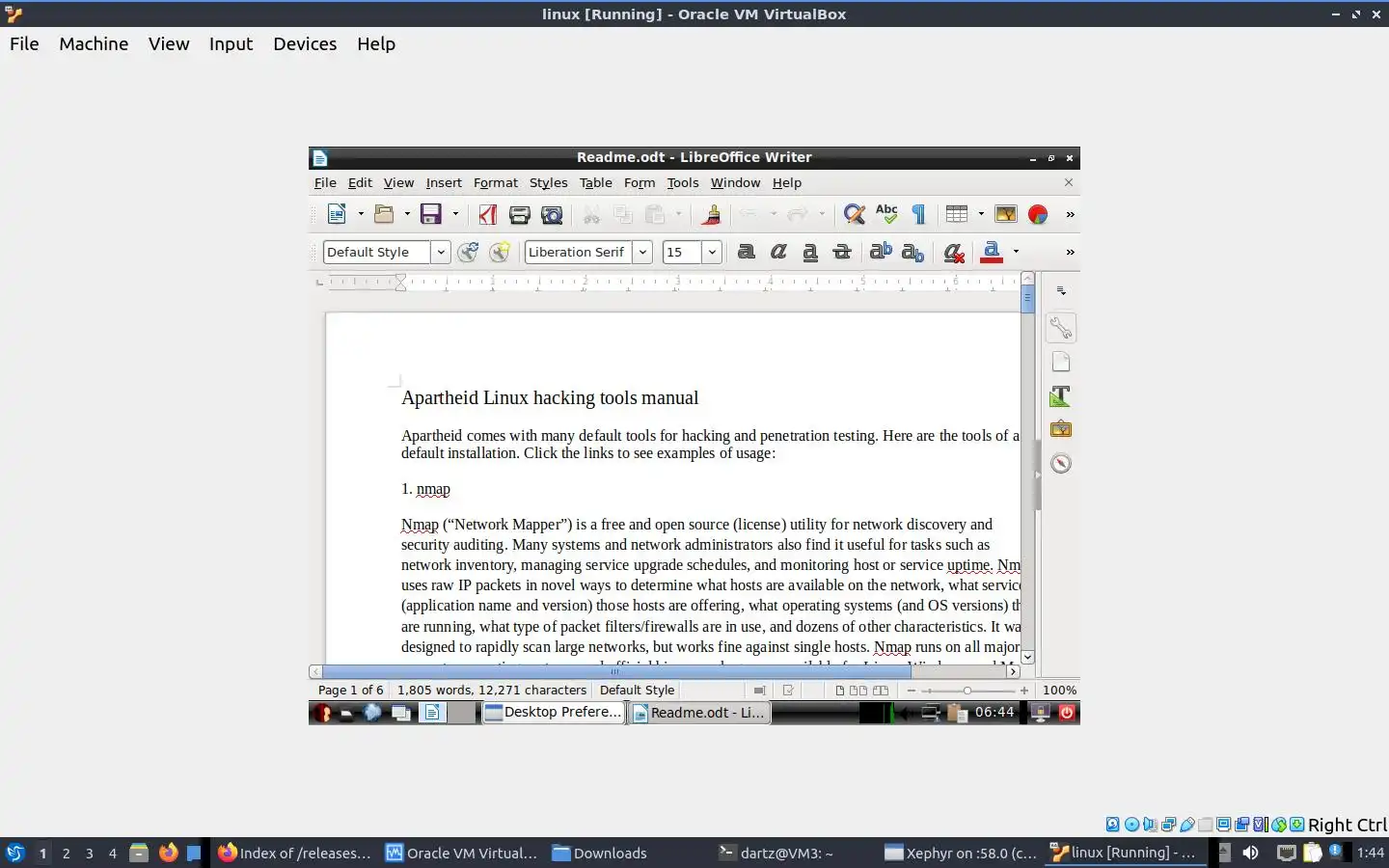Open Find and Replace
The height and width of the screenshot is (868, 1389).
[854, 214]
